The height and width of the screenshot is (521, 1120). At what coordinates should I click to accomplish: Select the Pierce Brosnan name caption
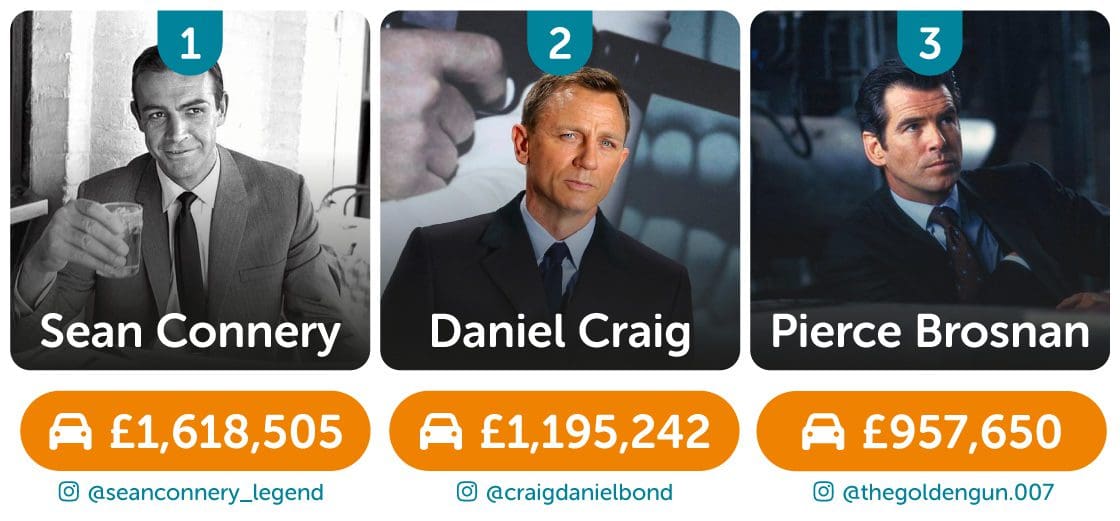point(930,332)
